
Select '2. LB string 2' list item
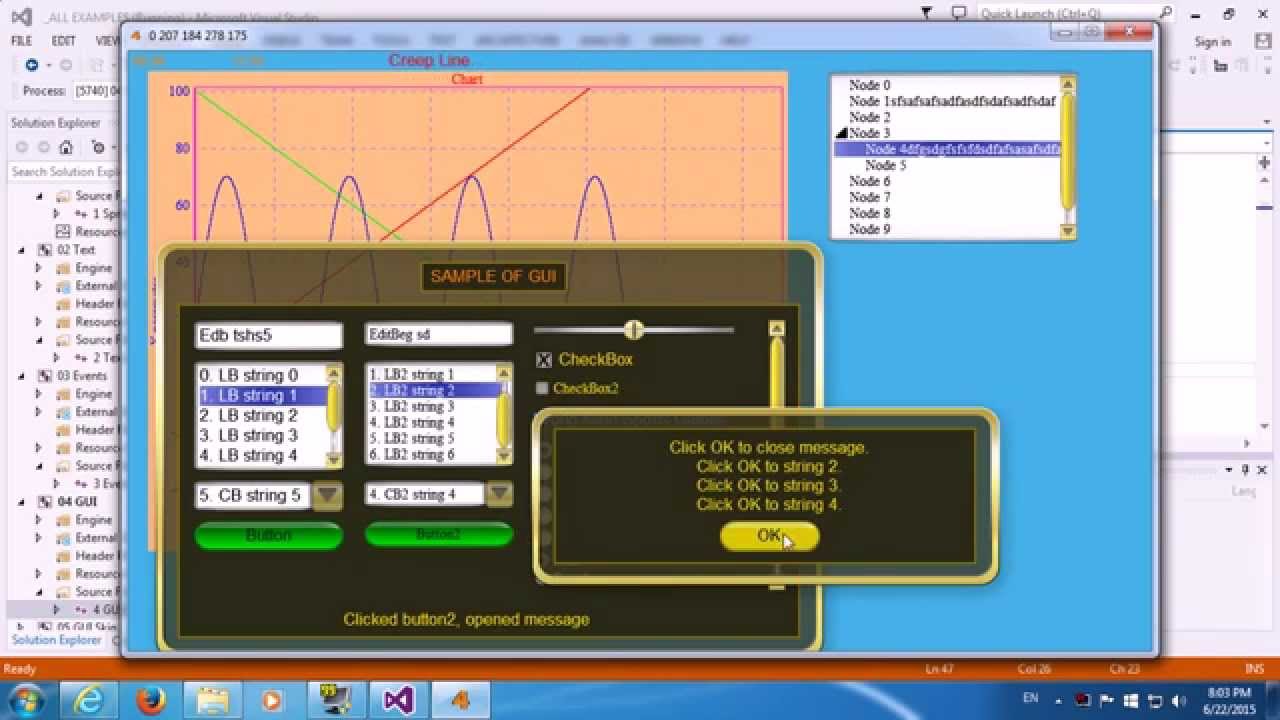click(262, 415)
